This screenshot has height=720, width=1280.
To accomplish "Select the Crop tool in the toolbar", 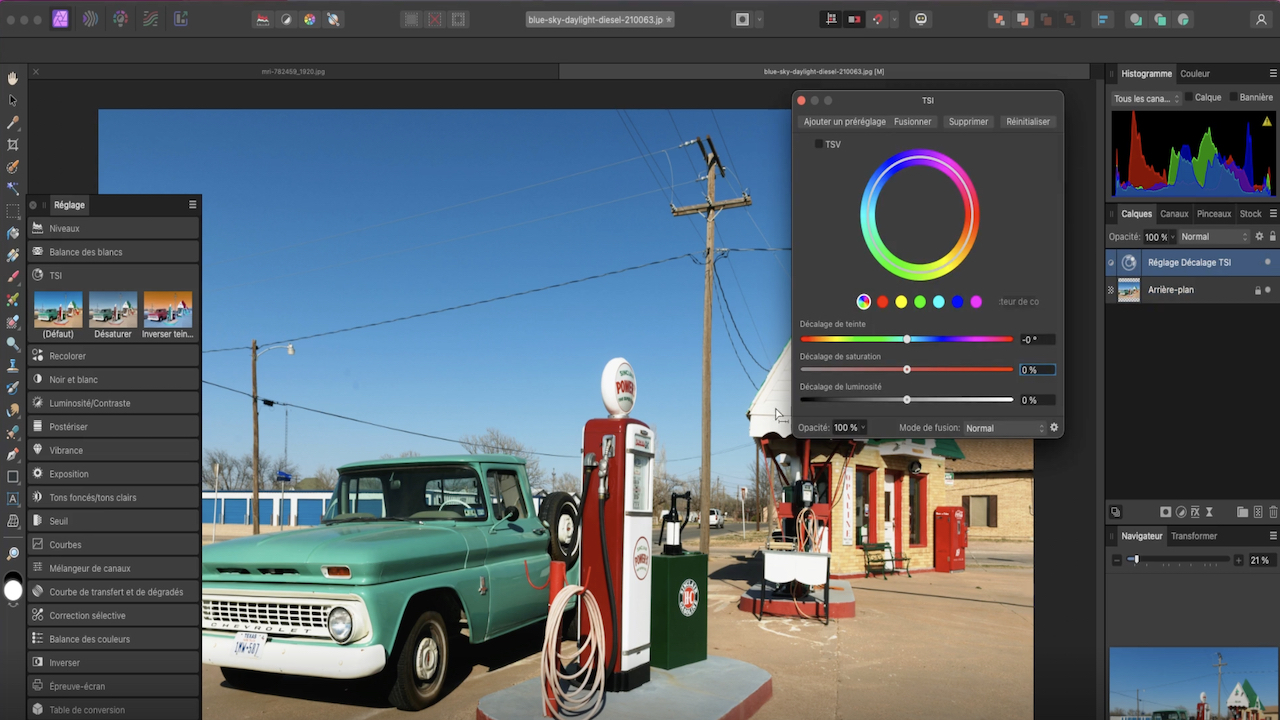I will pyautogui.click(x=13, y=145).
